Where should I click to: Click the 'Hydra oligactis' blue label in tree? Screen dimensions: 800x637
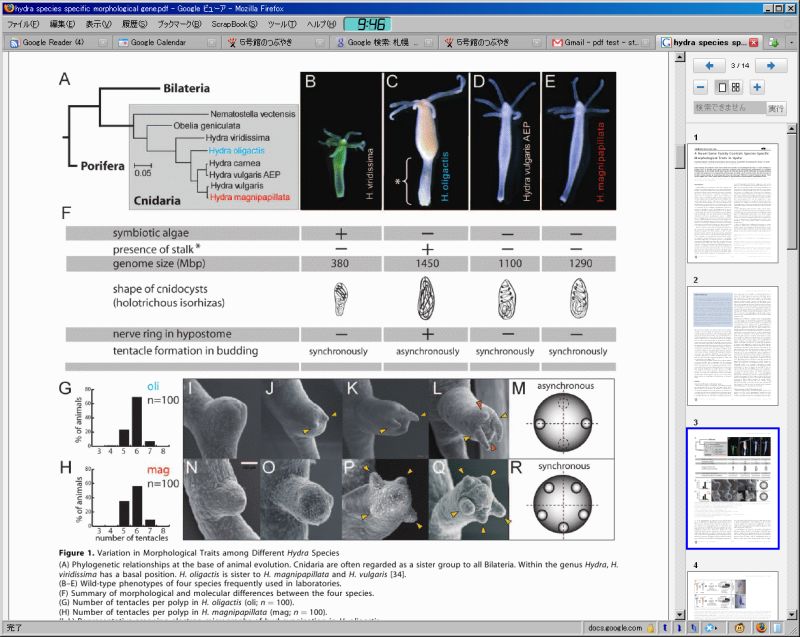[236, 150]
